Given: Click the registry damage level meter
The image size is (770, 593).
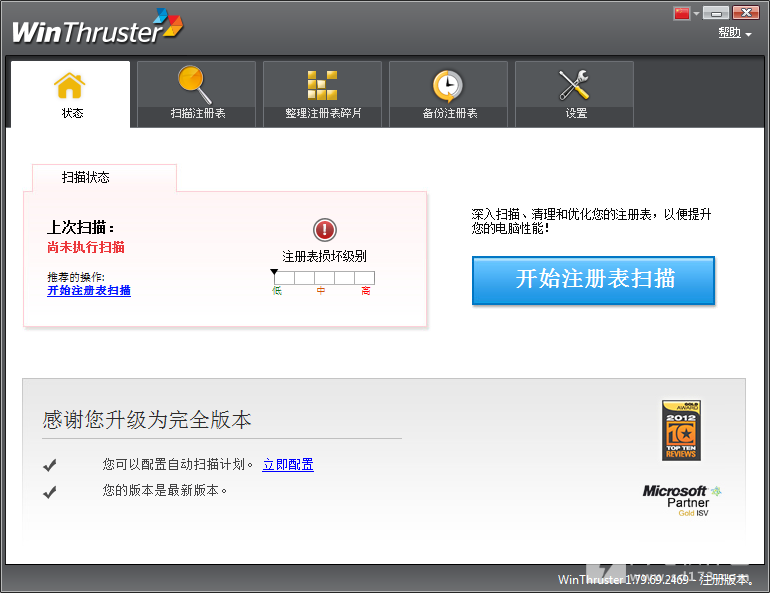Looking at the screenshot, I should pyautogui.click(x=325, y=278).
